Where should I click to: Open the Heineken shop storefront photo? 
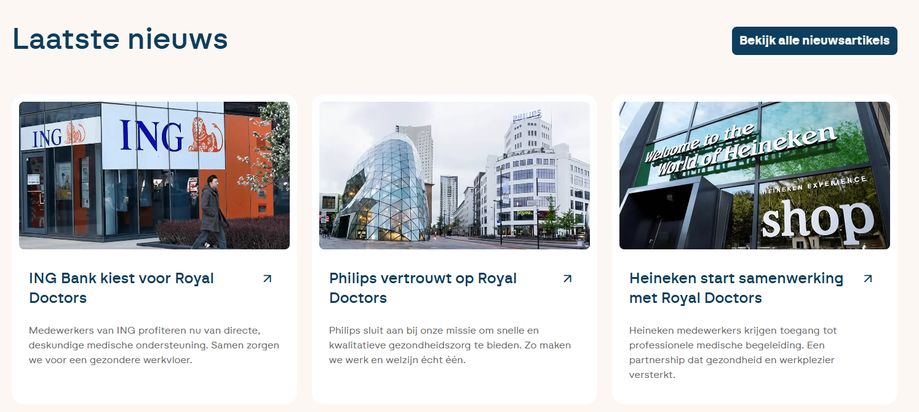point(754,175)
